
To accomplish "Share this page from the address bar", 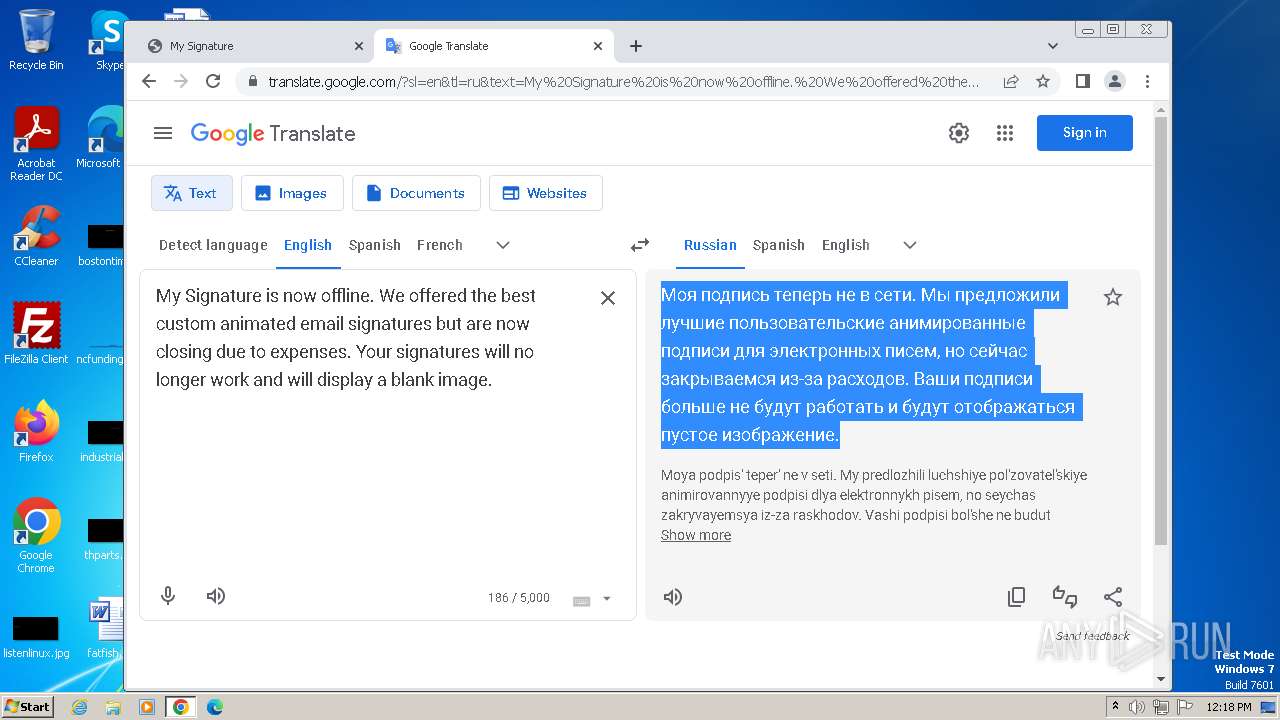I will pos(1011,81).
